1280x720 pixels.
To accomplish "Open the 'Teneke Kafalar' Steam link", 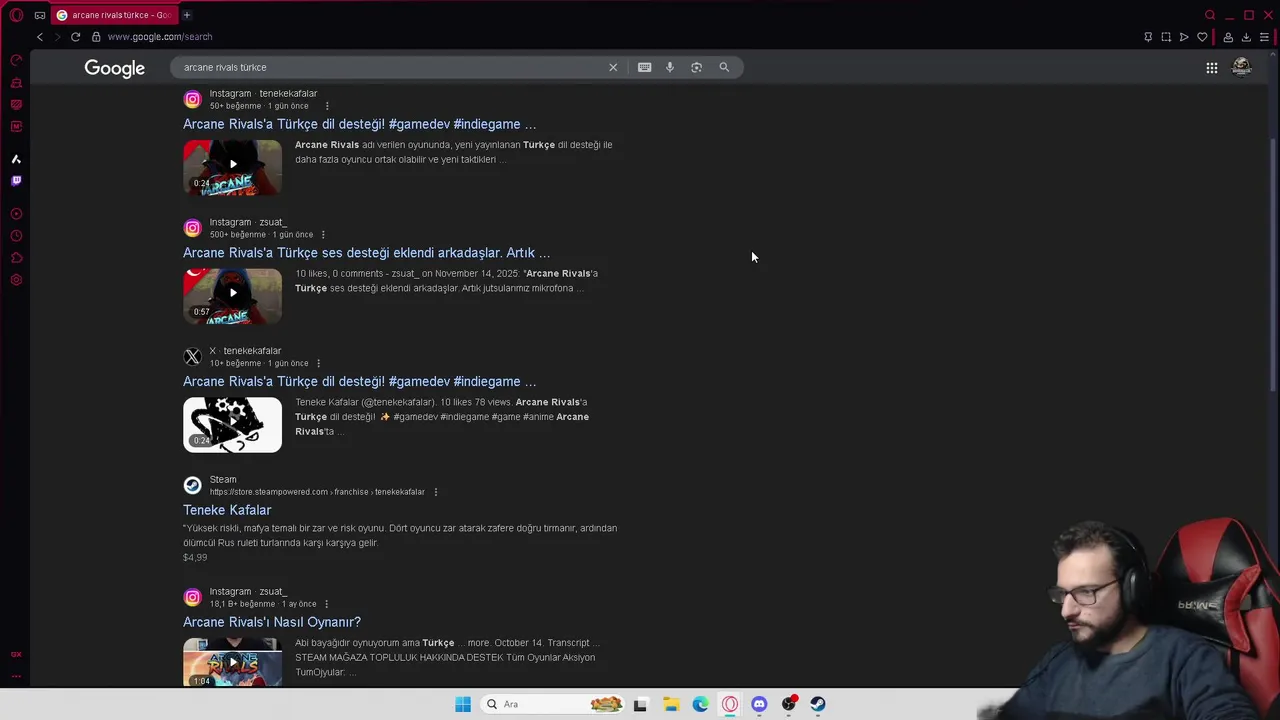I will point(227,510).
